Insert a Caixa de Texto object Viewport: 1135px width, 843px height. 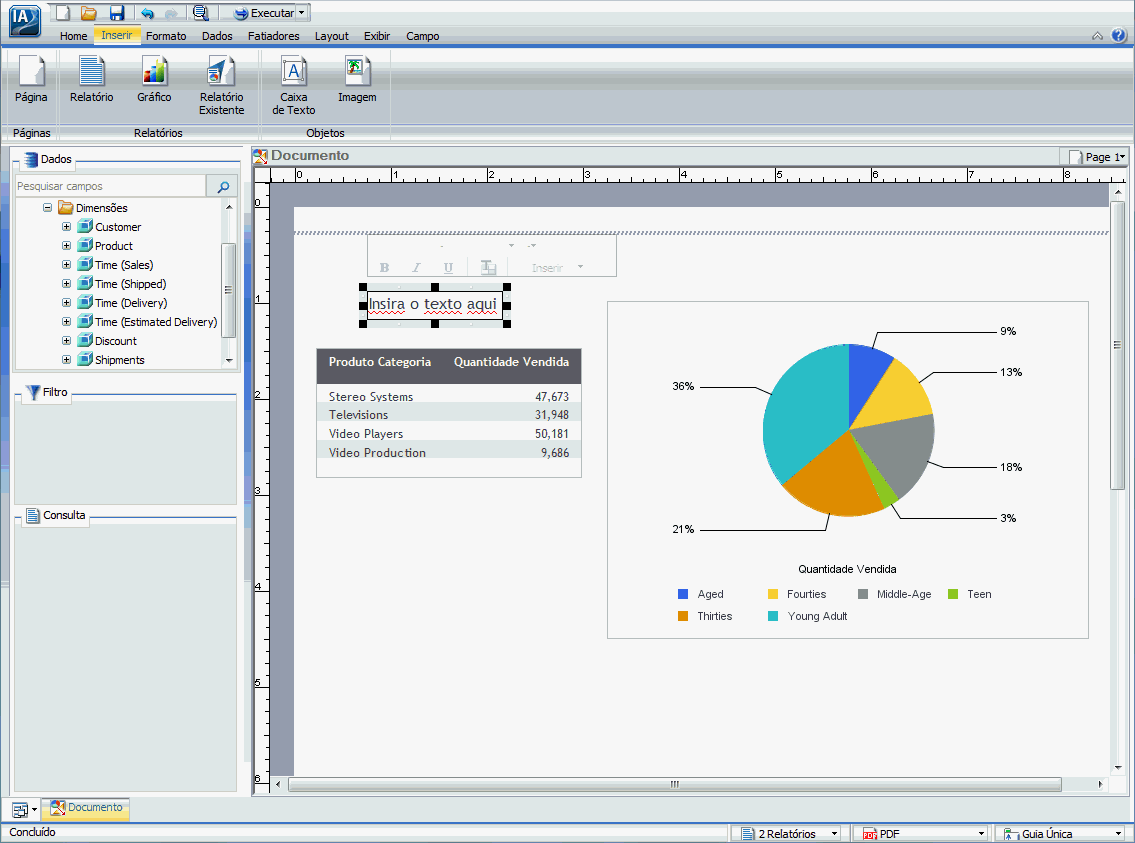293,85
